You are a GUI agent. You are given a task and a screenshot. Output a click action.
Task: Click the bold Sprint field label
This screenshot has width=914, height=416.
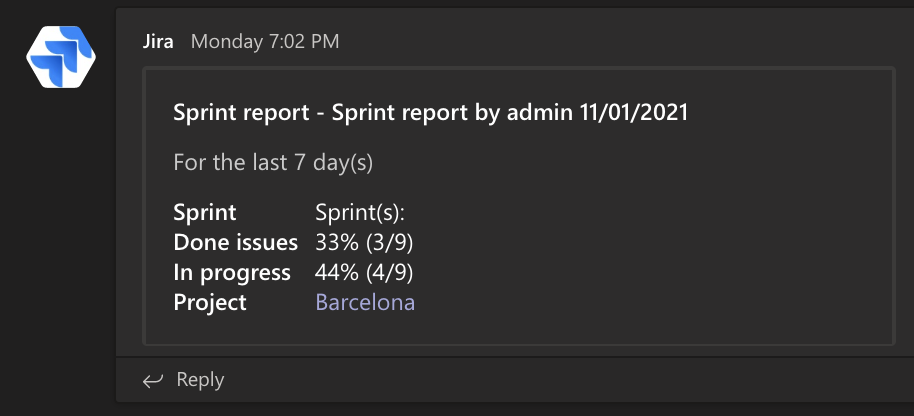coord(205,212)
